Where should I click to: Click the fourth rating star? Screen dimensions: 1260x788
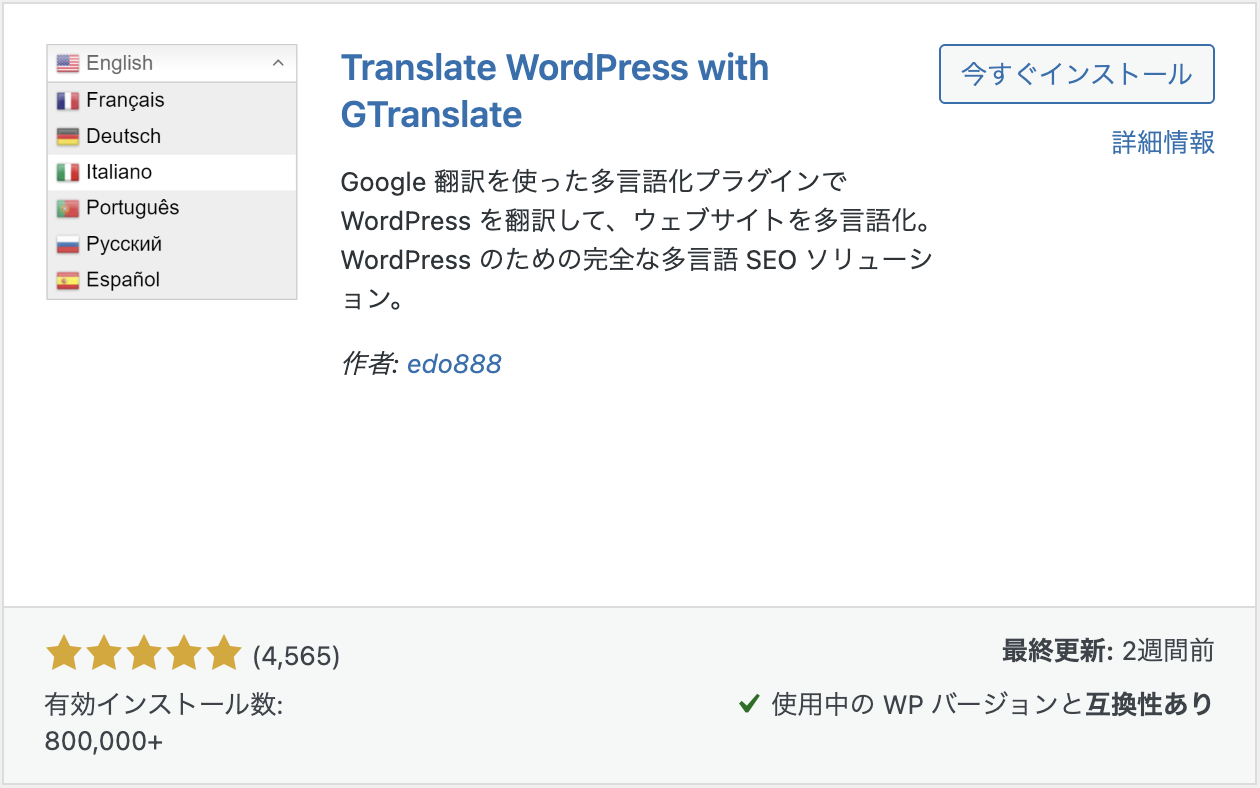(184, 653)
